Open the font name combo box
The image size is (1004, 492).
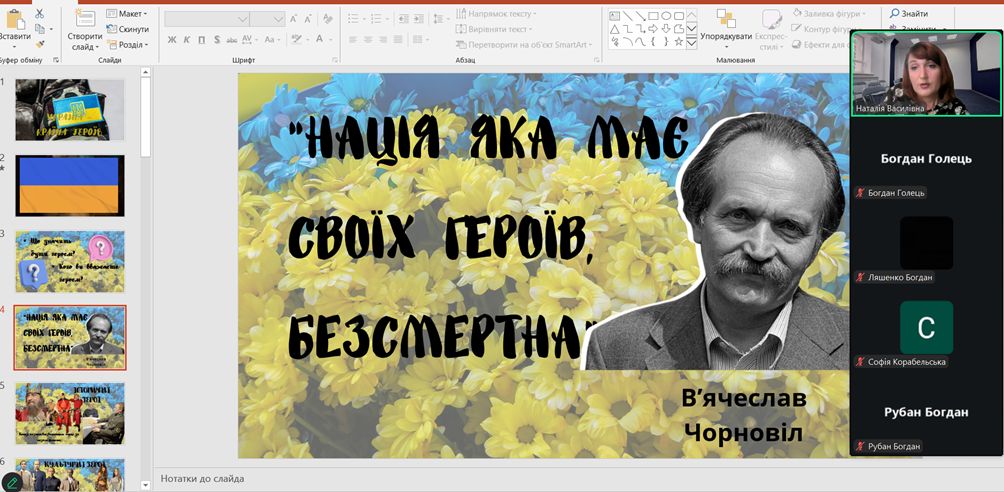coord(206,18)
